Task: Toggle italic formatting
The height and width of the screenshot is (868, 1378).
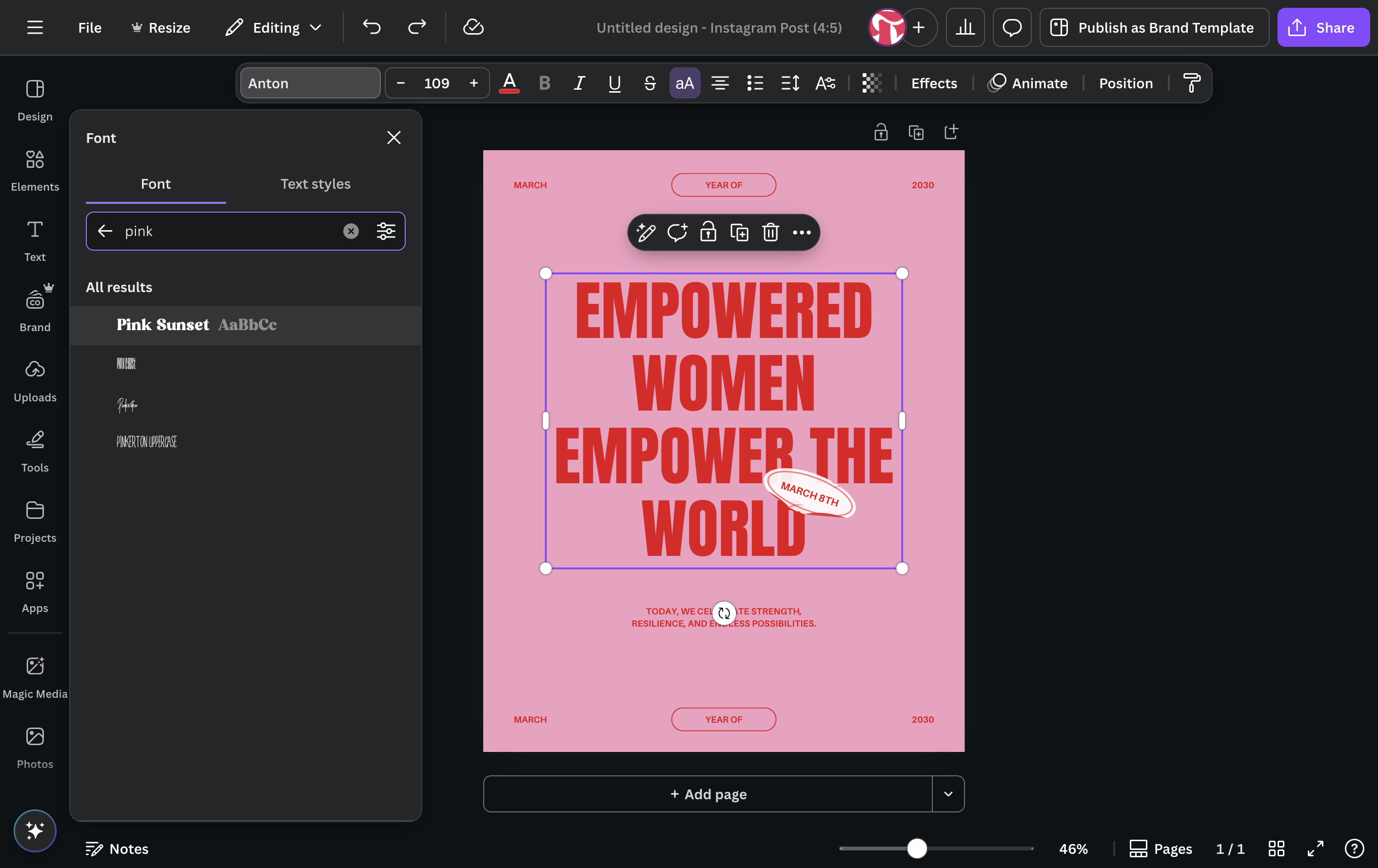Action: [x=579, y=83]
